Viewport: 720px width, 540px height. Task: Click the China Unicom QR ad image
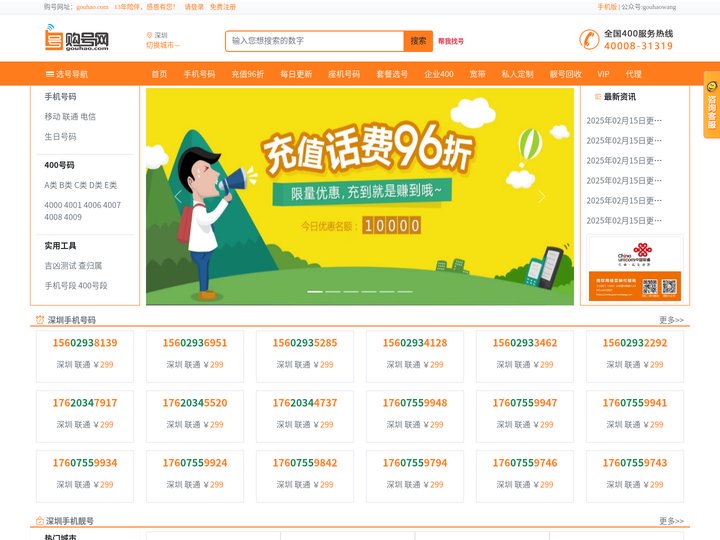click(x=635, y=268)
